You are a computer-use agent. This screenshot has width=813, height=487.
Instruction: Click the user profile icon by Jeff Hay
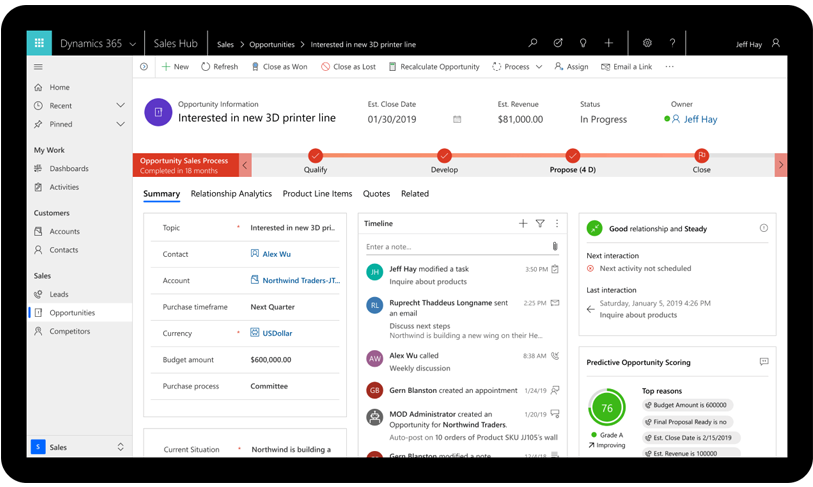click(776, 43)
